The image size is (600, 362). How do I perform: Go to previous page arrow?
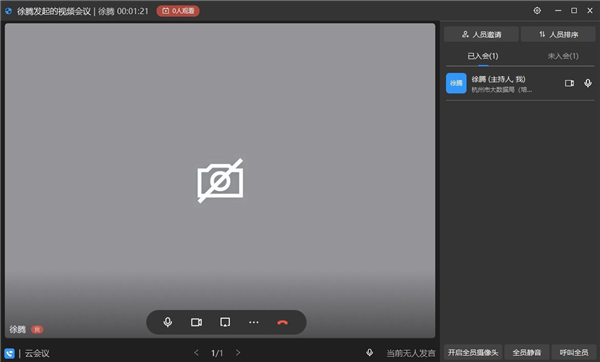(x=196, y=352)
